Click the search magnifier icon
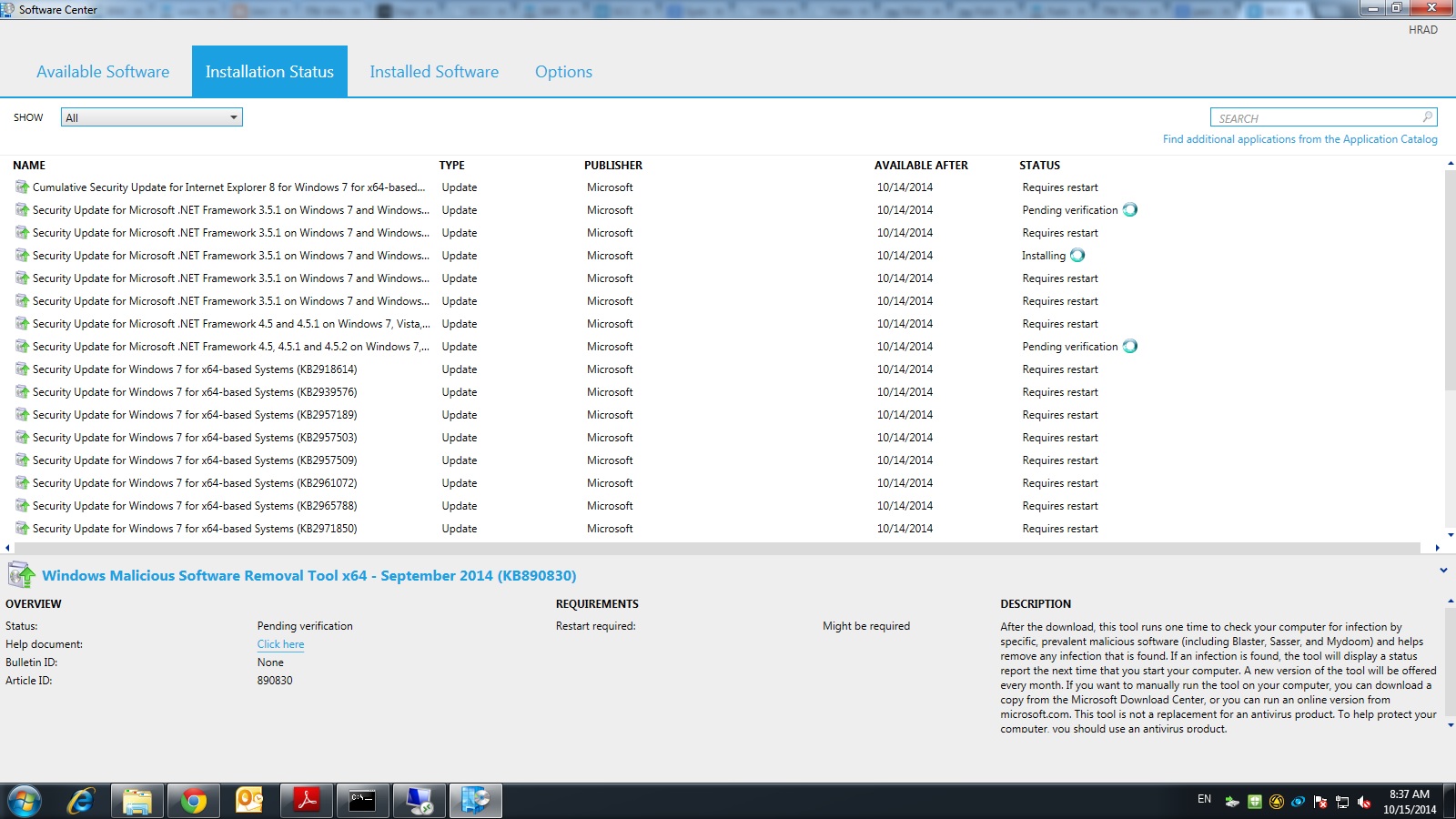The image size is (1456, 819). tap(1427, 117)
